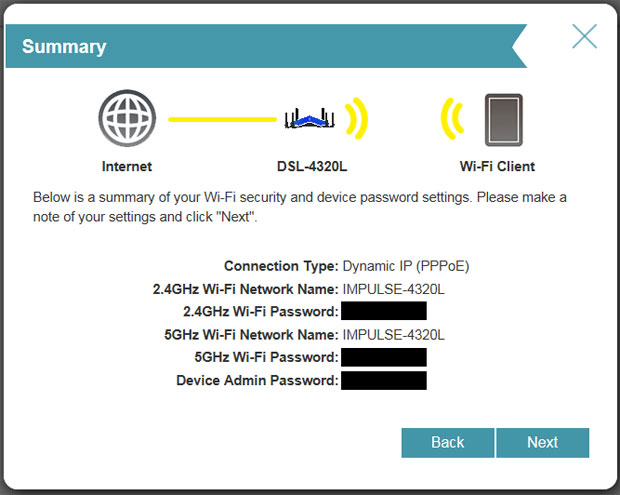This screenshot has width=620, height=495.
Task: Select the 2.4GHz network name IMPULSE-4320L
Action: pos(393,289)
